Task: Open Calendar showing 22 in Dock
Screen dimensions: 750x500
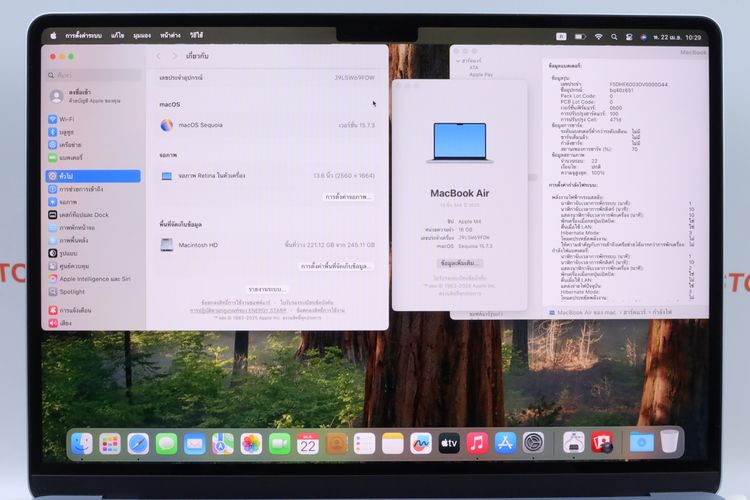Action: [x=308, y=444]
